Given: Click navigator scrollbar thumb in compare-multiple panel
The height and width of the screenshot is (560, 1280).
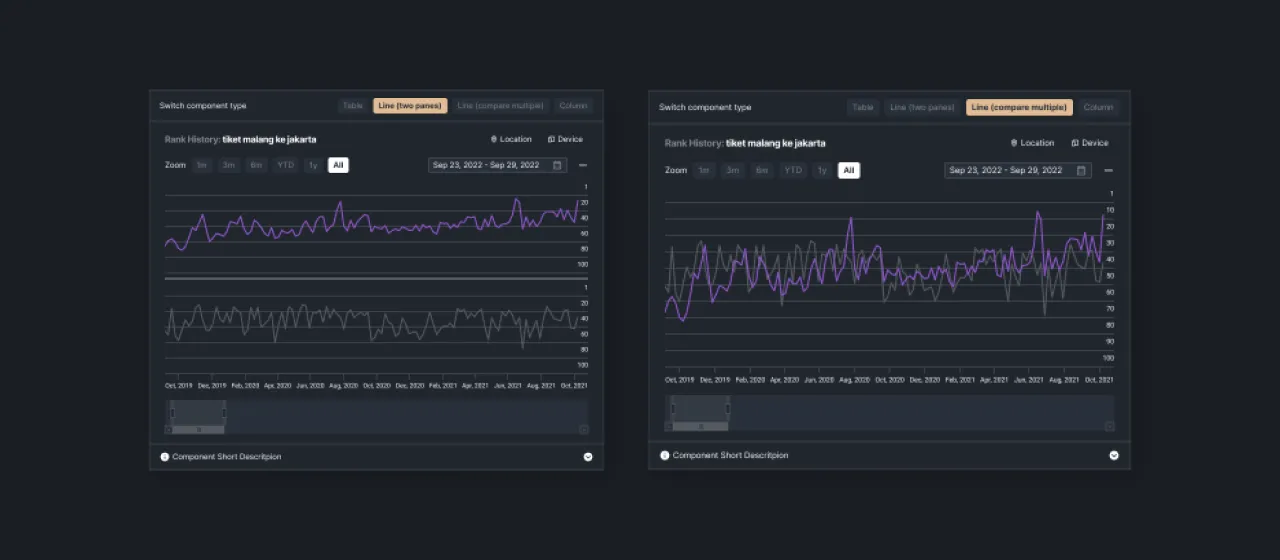Looking at the screenshot, I should pyautogui.click(x=700, y=426).
